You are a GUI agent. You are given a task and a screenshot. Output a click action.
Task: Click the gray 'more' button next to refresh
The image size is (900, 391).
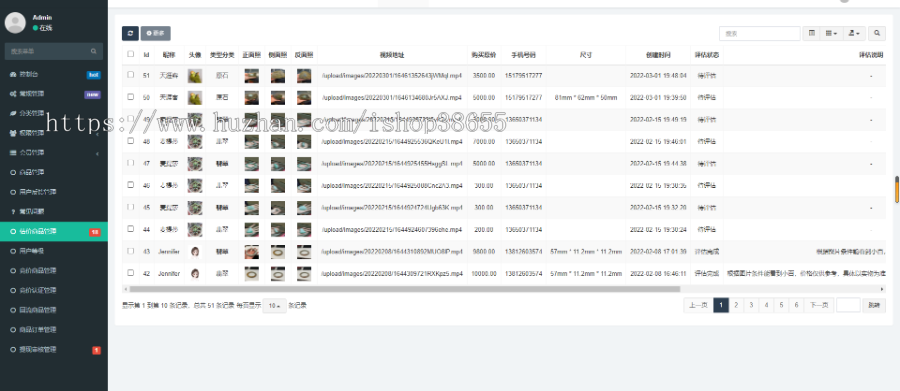[156, 33]
